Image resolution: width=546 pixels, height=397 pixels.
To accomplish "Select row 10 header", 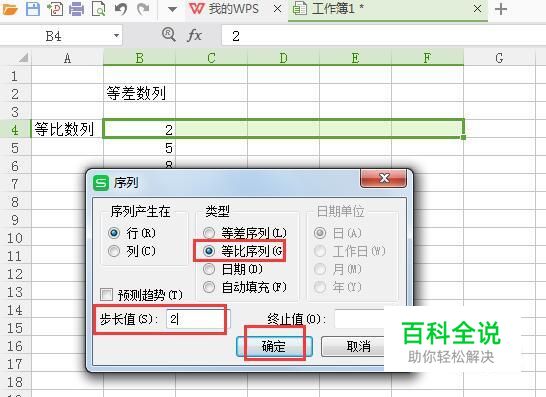I will point(15,238).
